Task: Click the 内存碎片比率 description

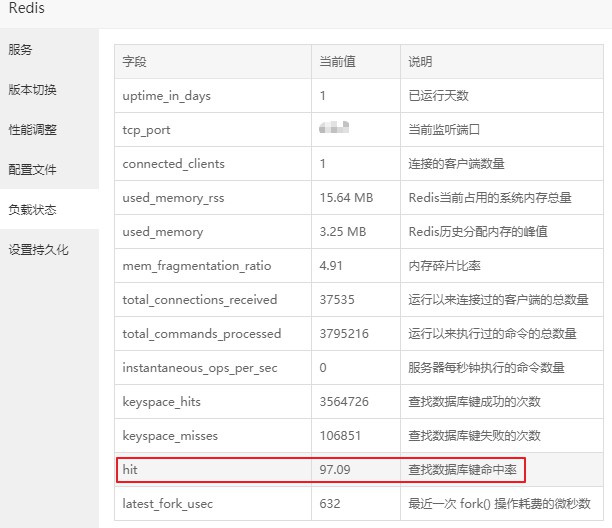Action: 444,266
